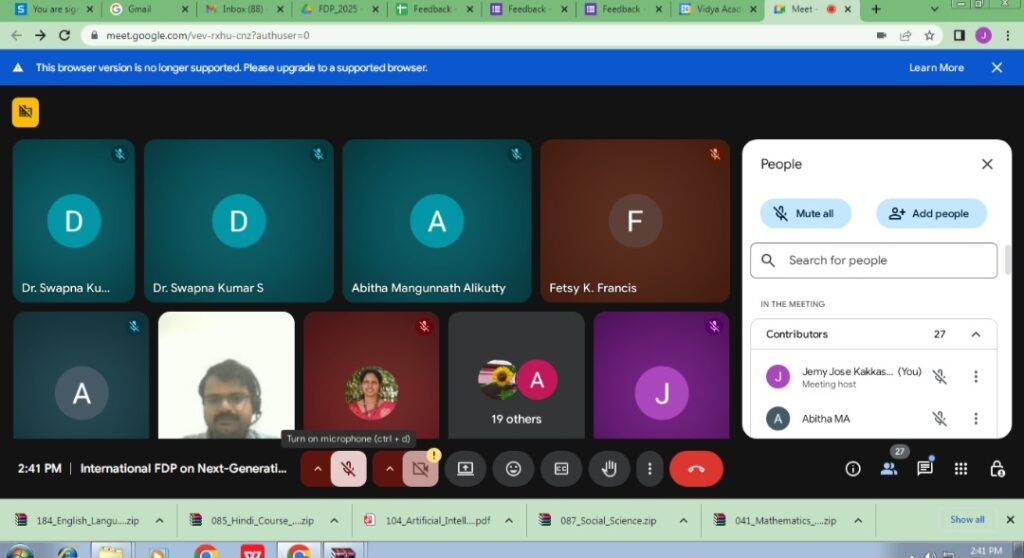Open the emoji reactions button
Screen dimensions: 1024x558
click(x=513, y=468)
